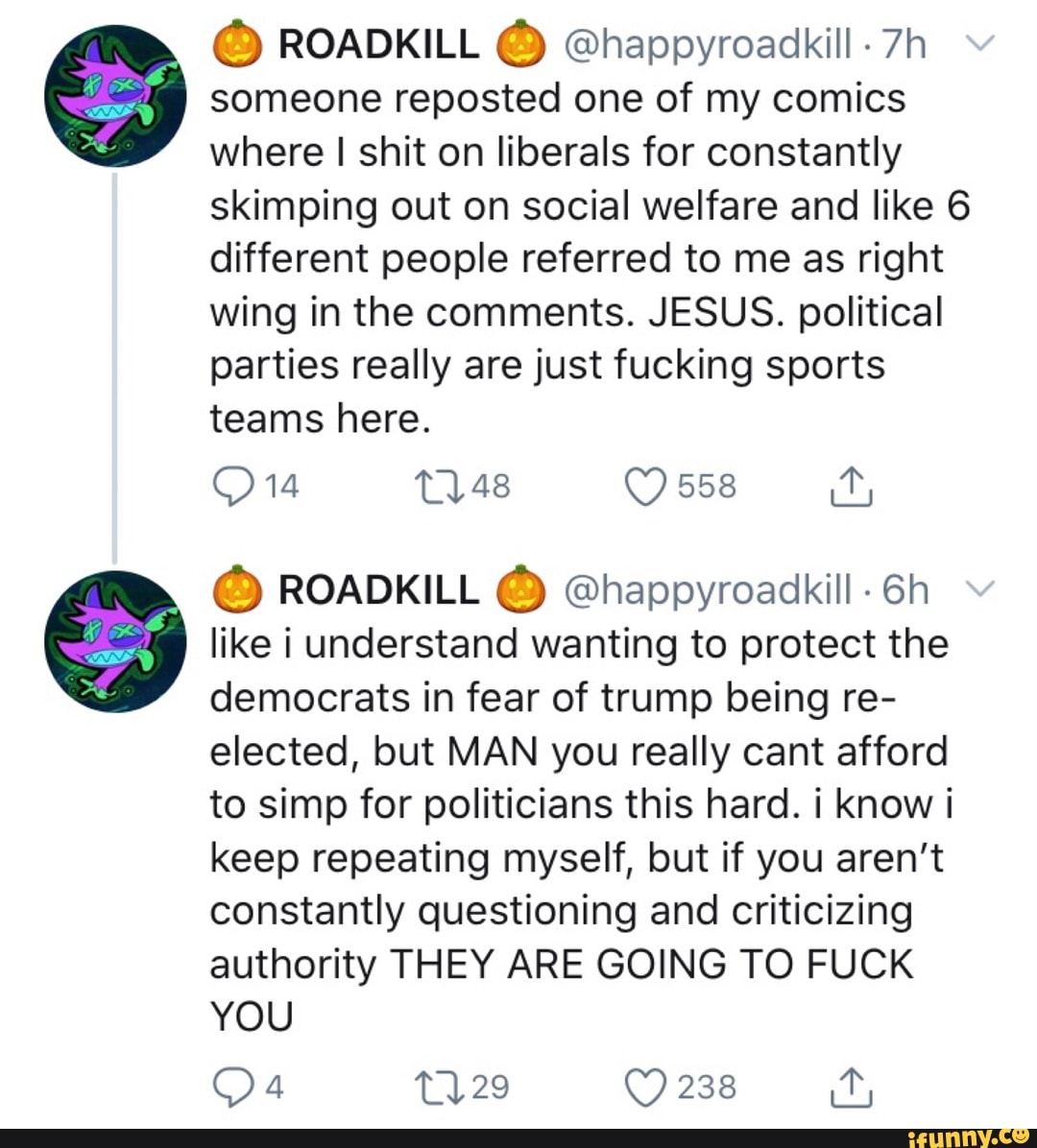Like the first tweet with 558 likes
This screenshot has width=1037, height=1148.
click(646, 487)
